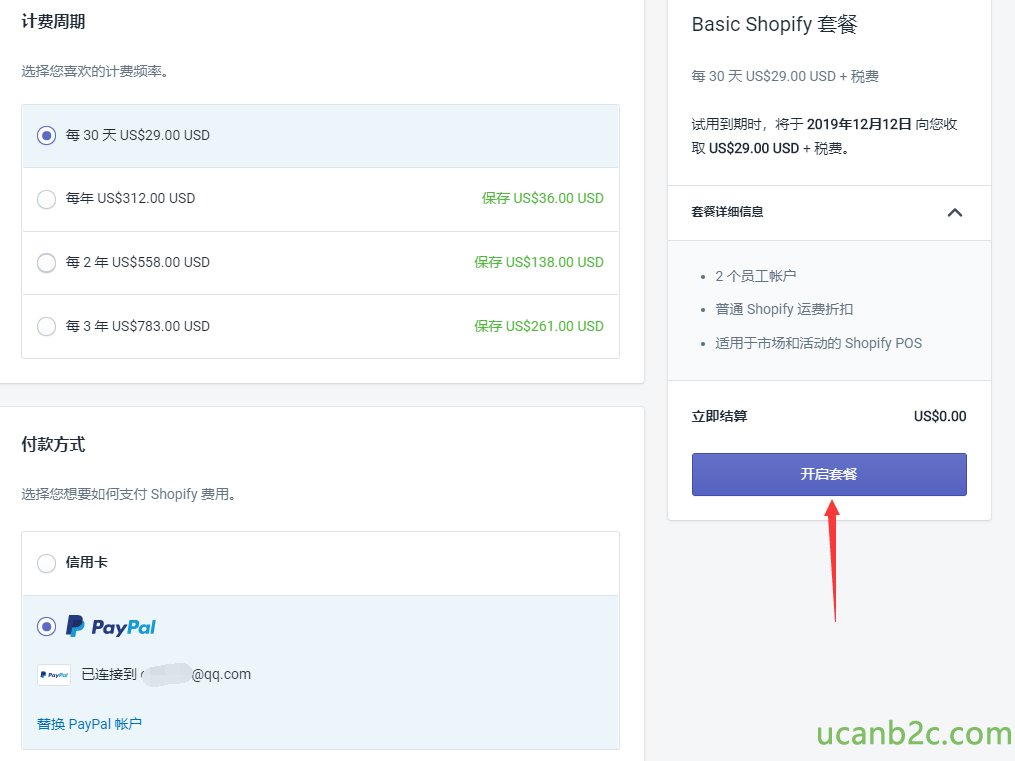The image size is (1015, 761).
Task: Click the 保存 US$36.00 USD savings text
Action: (542, 198)
